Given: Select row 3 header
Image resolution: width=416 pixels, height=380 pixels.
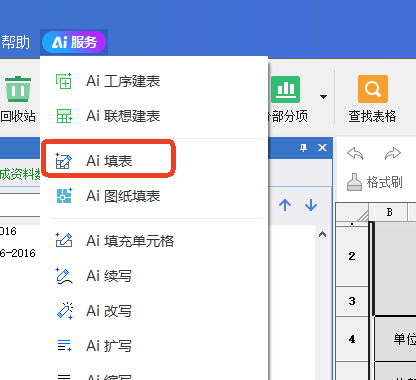Looking at the screenshot, I should [352, 301].
